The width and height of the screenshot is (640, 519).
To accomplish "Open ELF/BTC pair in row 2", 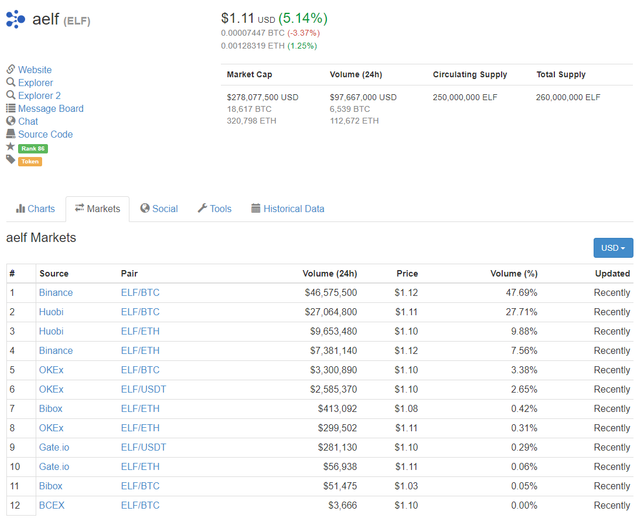I will coord(140,312).
